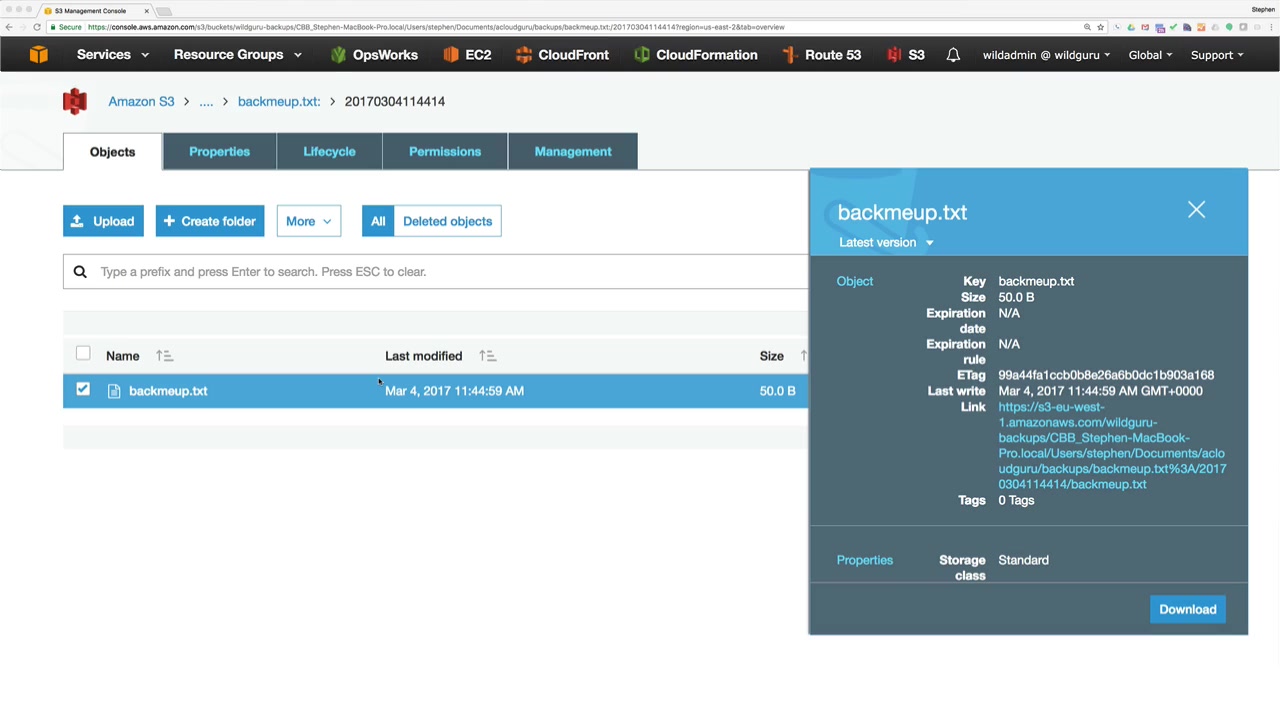Show Deleted objects
1280x720 pixels.
click(x=447, y=221)
